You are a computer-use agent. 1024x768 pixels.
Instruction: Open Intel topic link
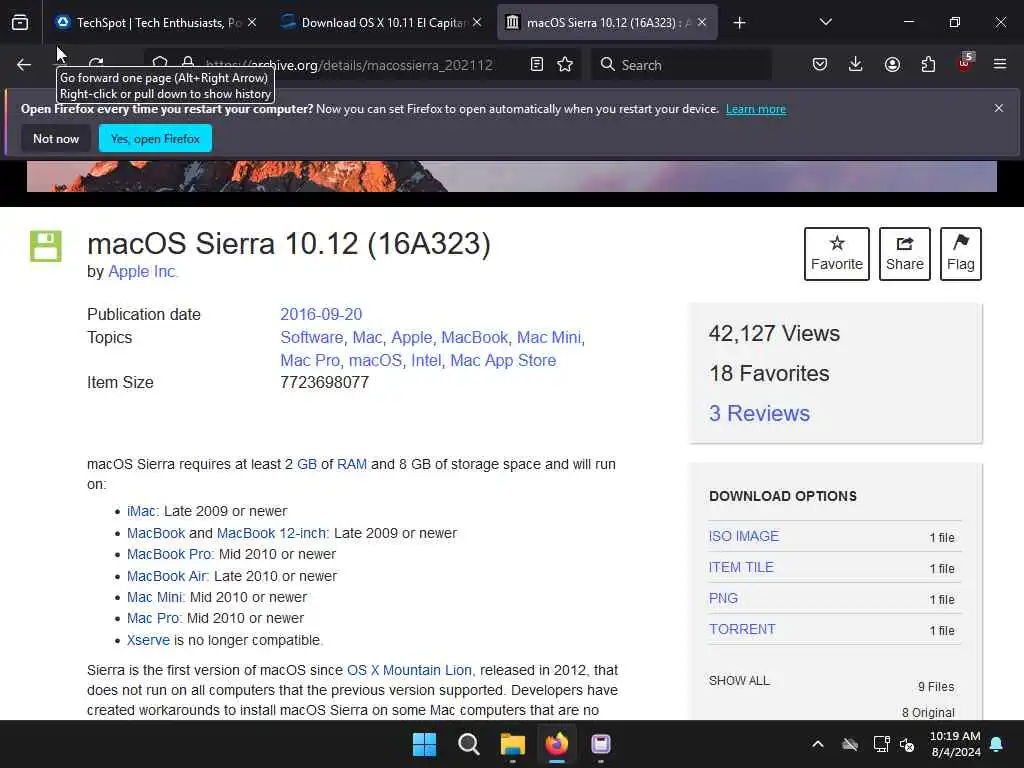426,360
